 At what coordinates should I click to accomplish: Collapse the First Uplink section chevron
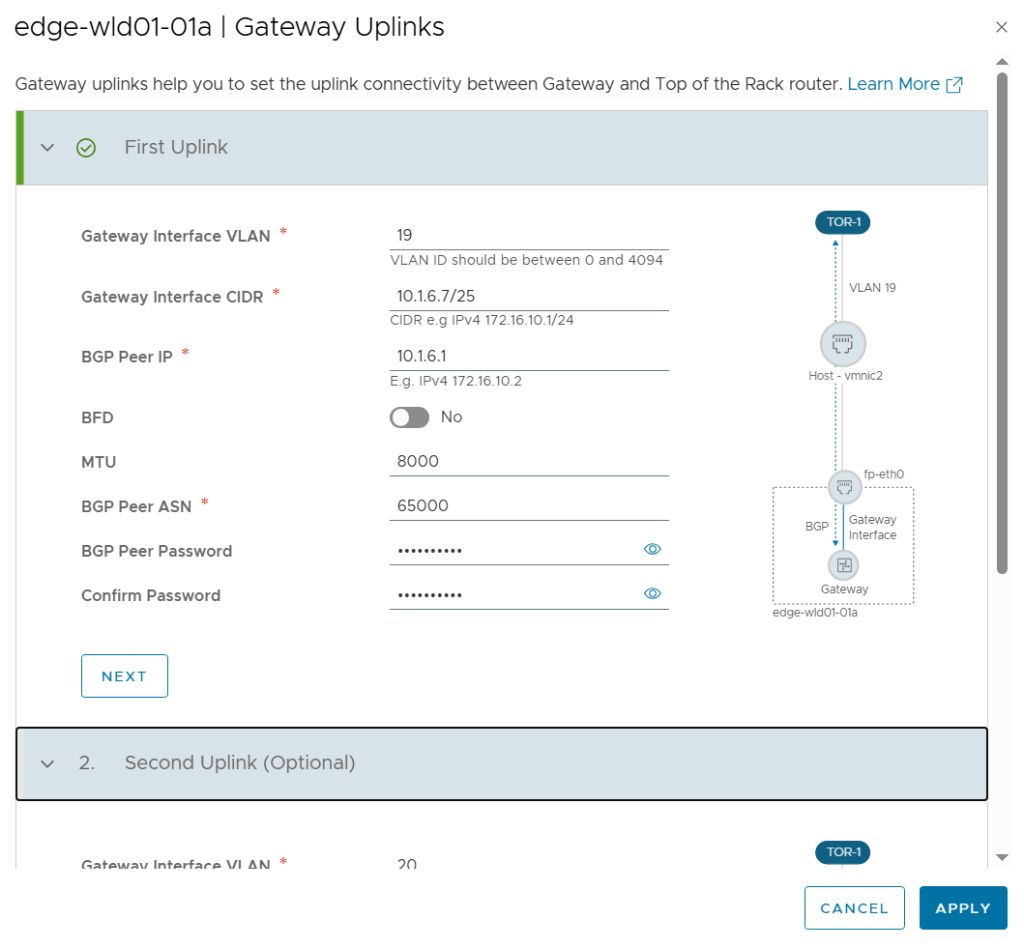[x=47, y=148]
